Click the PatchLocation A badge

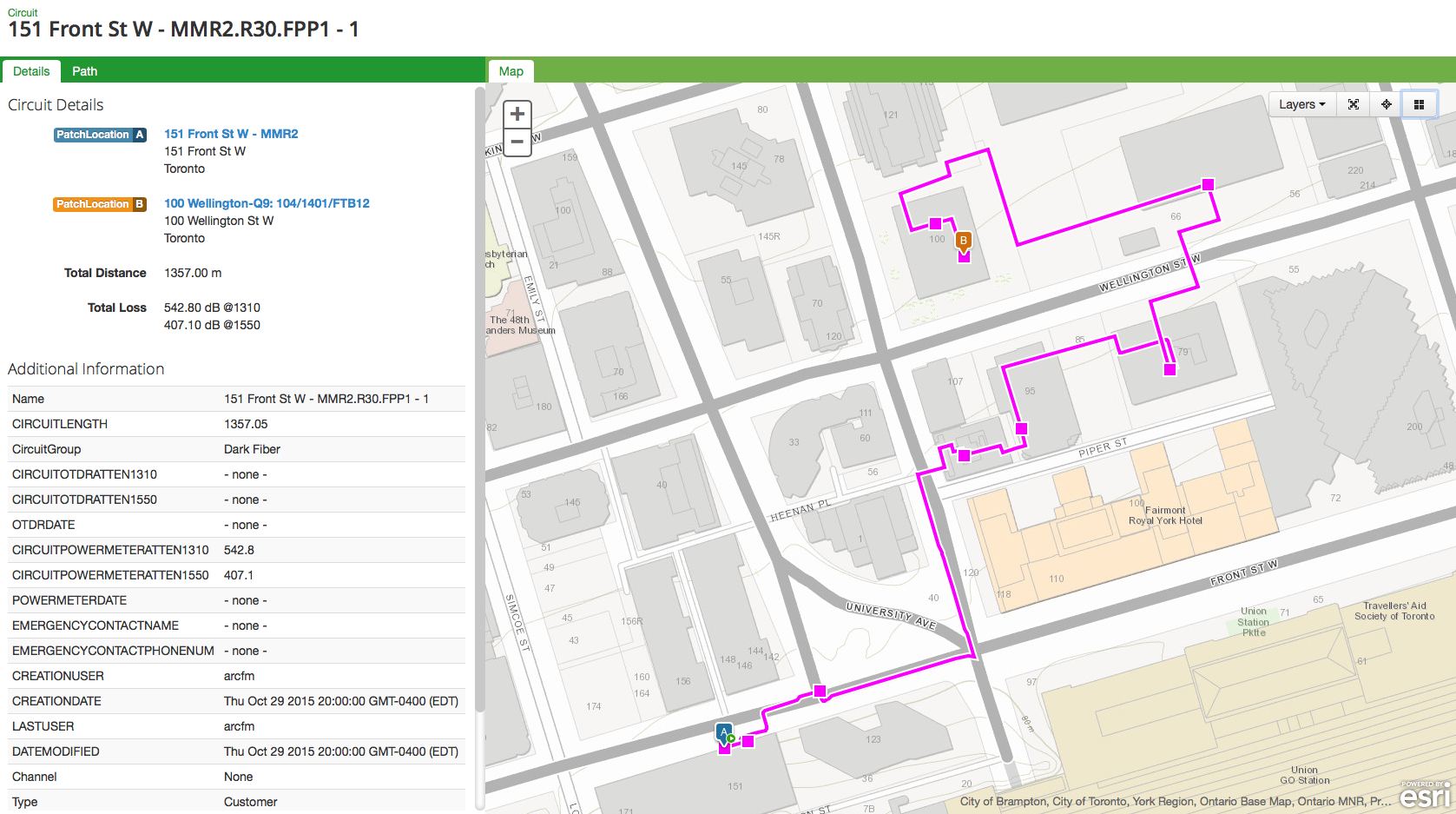99,135
